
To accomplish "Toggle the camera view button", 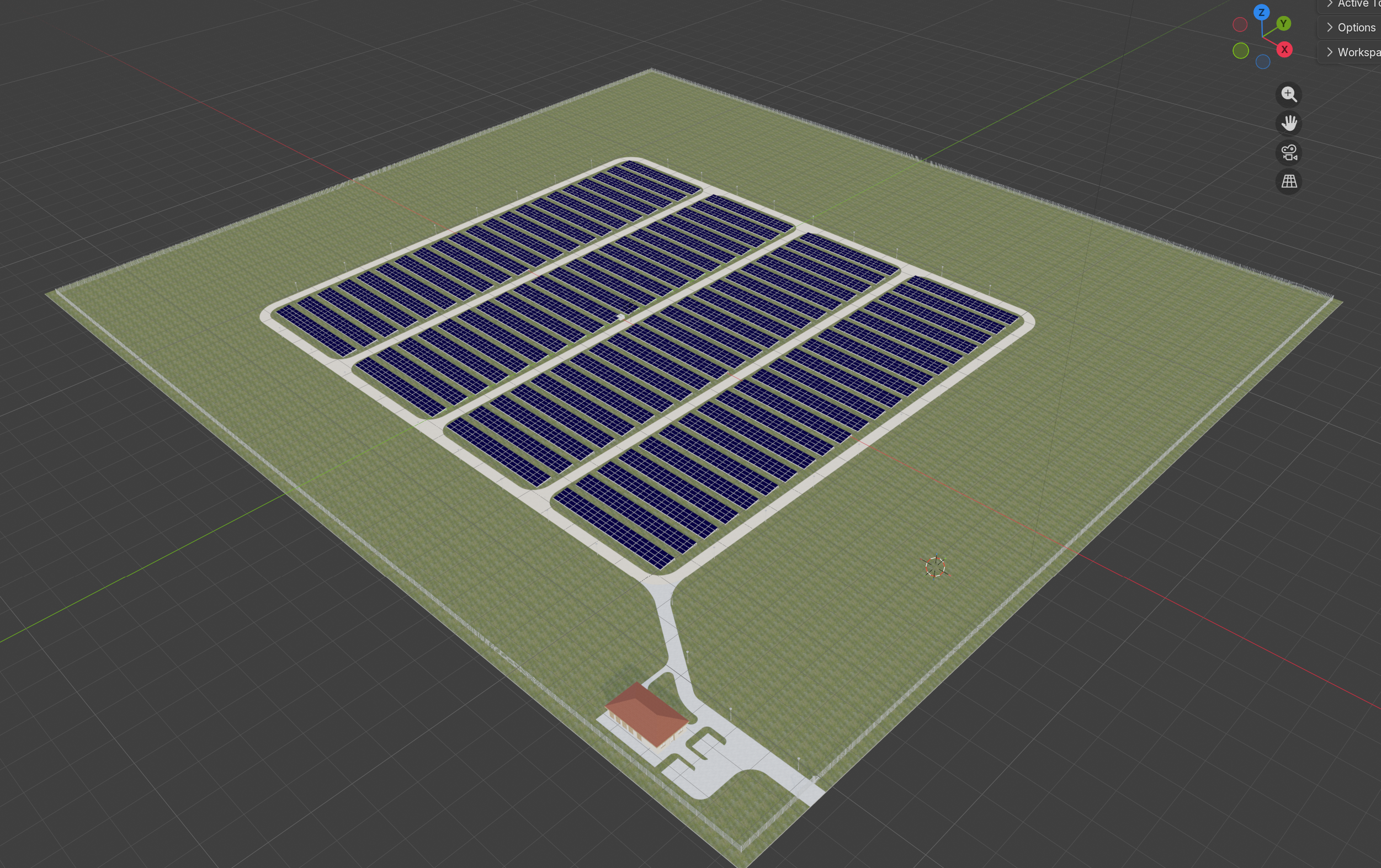I will click(1289, 152).
